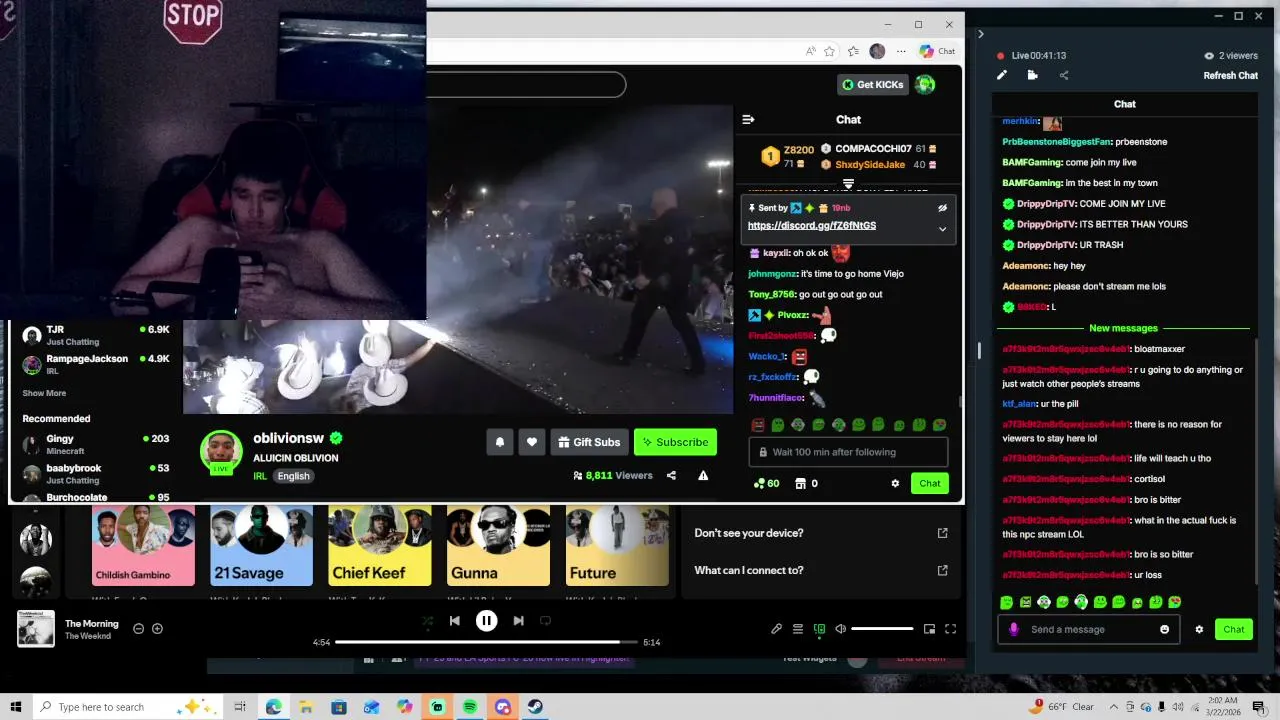Expand the chat leaderboard drop-down arrow
1280x720 pixels.
click(848, 185)
